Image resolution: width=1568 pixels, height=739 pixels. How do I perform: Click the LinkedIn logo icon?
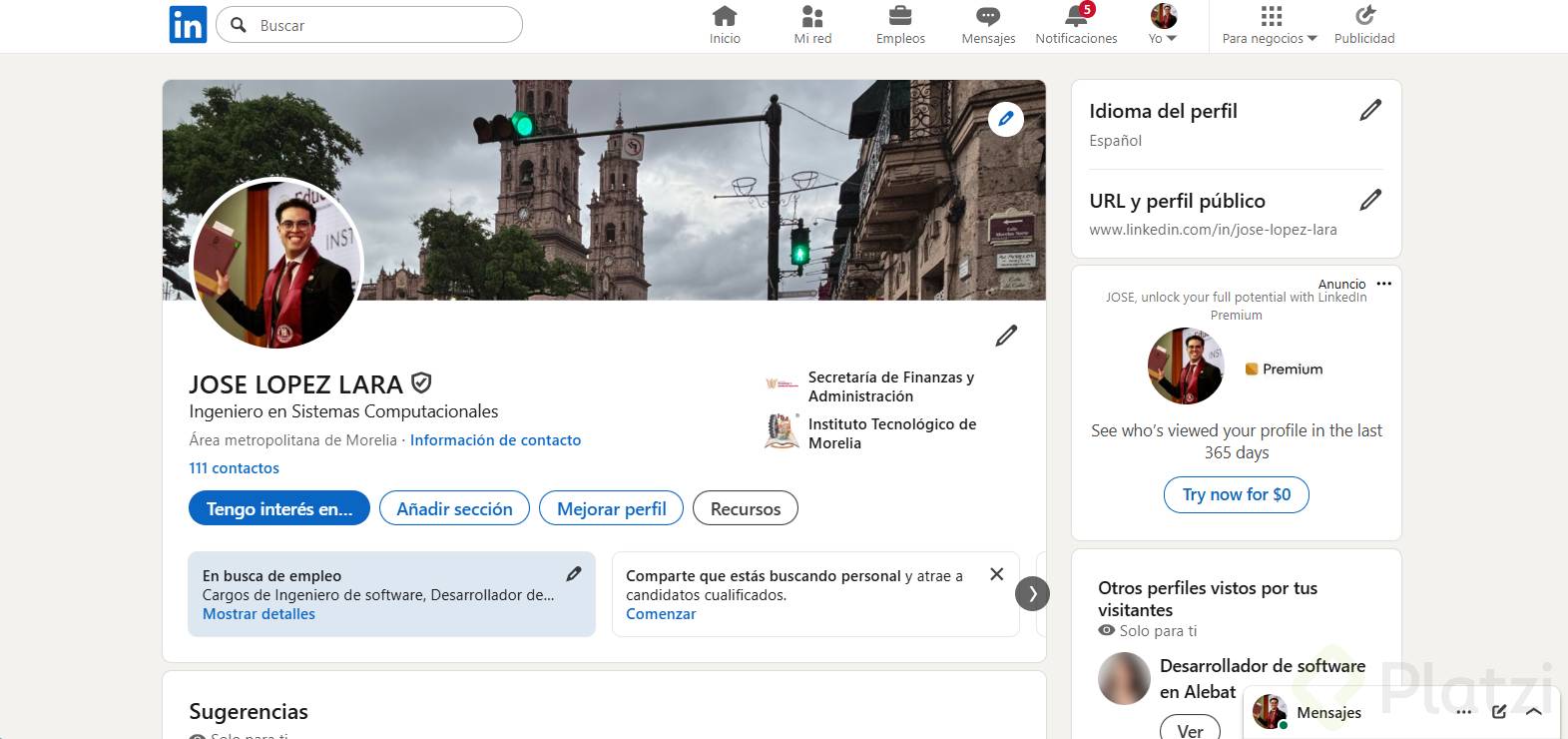188,25
